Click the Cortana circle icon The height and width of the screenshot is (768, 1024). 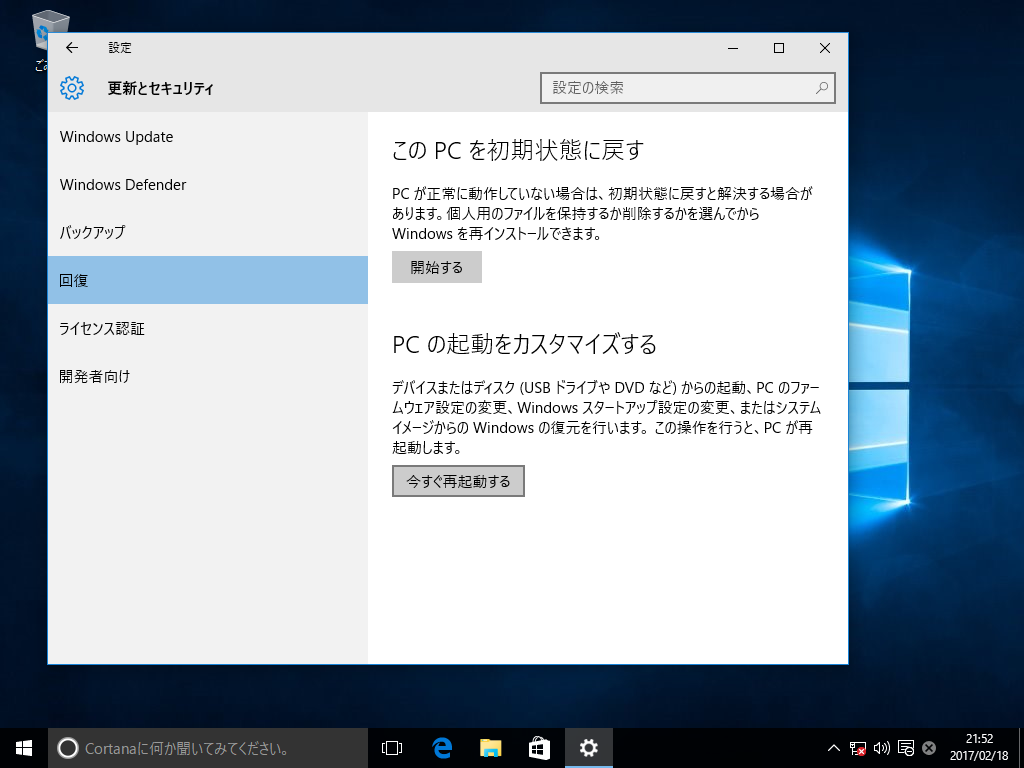coord(68,748)
